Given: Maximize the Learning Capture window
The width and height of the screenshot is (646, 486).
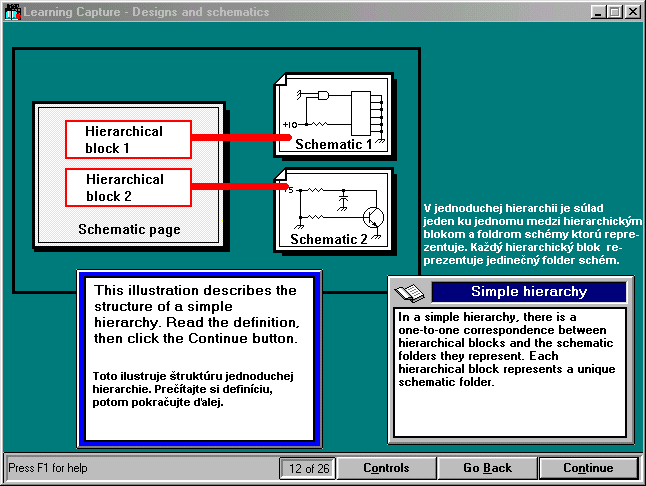Looking at the screenshot, I should (x=614, y=12).
